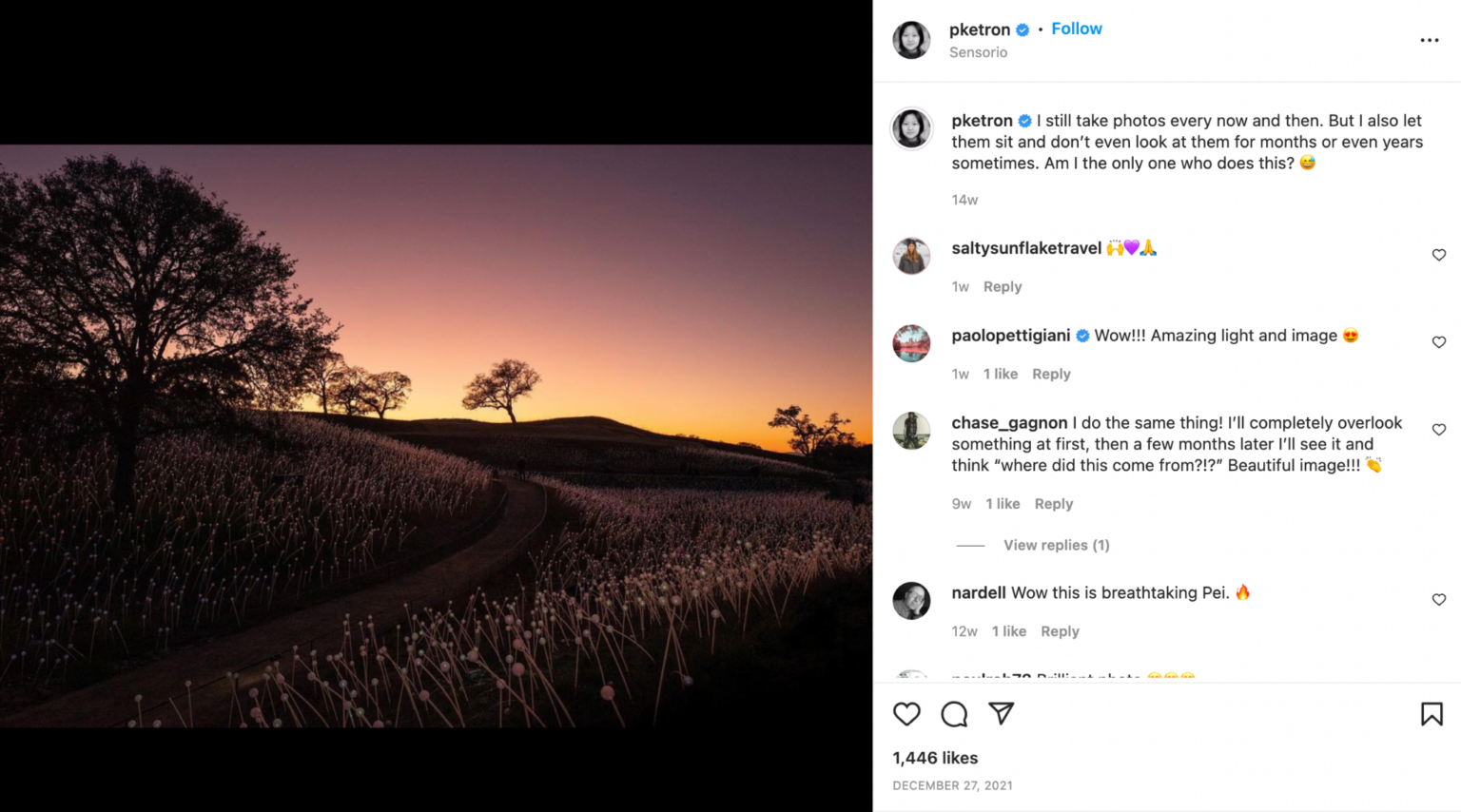The image size is (1461, 812).
Task: Open pketron's header profile picture
Action: point(911,40)
